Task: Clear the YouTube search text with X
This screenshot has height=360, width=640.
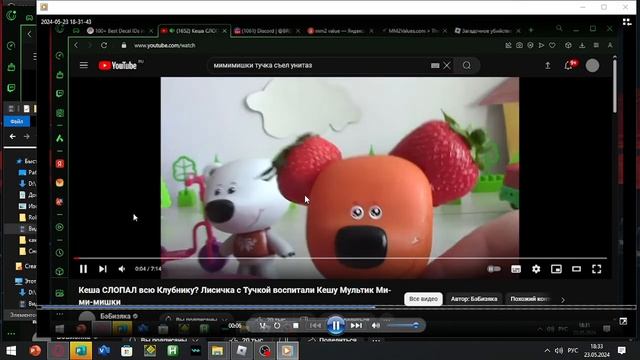Action: (x=447, y=65)
